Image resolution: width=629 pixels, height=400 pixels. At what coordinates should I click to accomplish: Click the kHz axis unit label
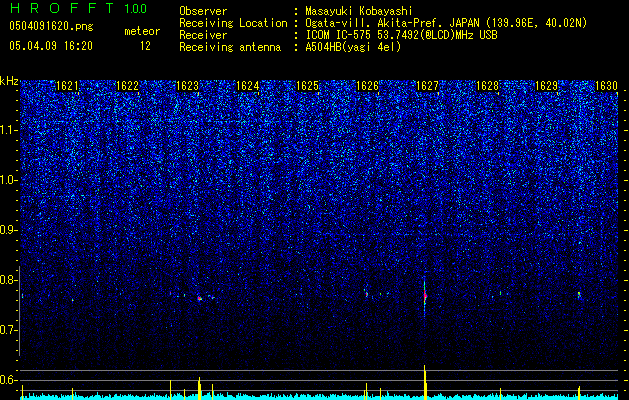tap(9, 81)
